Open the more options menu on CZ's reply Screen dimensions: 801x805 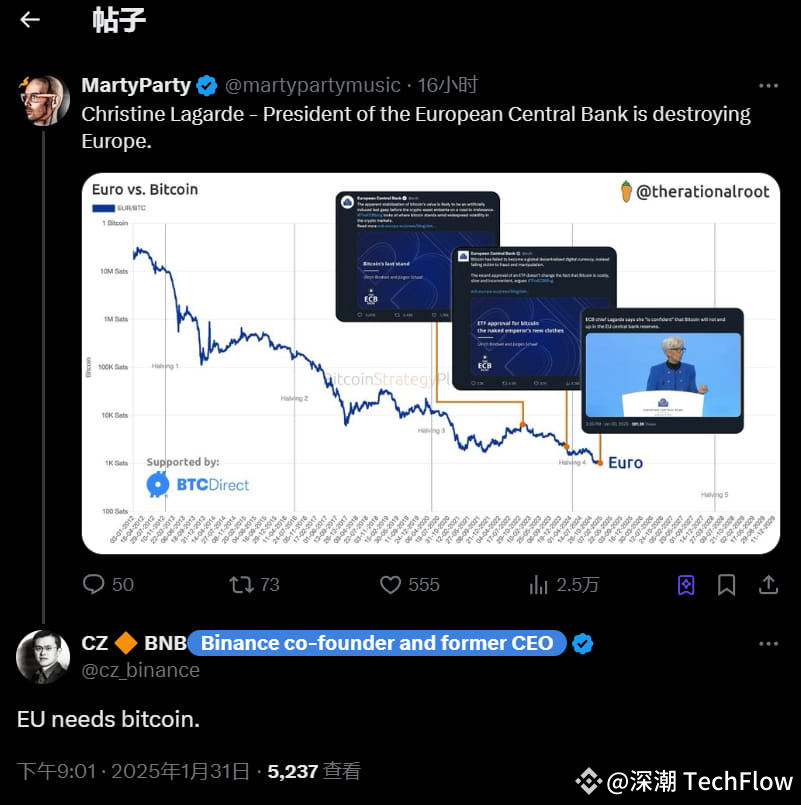tap(768, 644)
